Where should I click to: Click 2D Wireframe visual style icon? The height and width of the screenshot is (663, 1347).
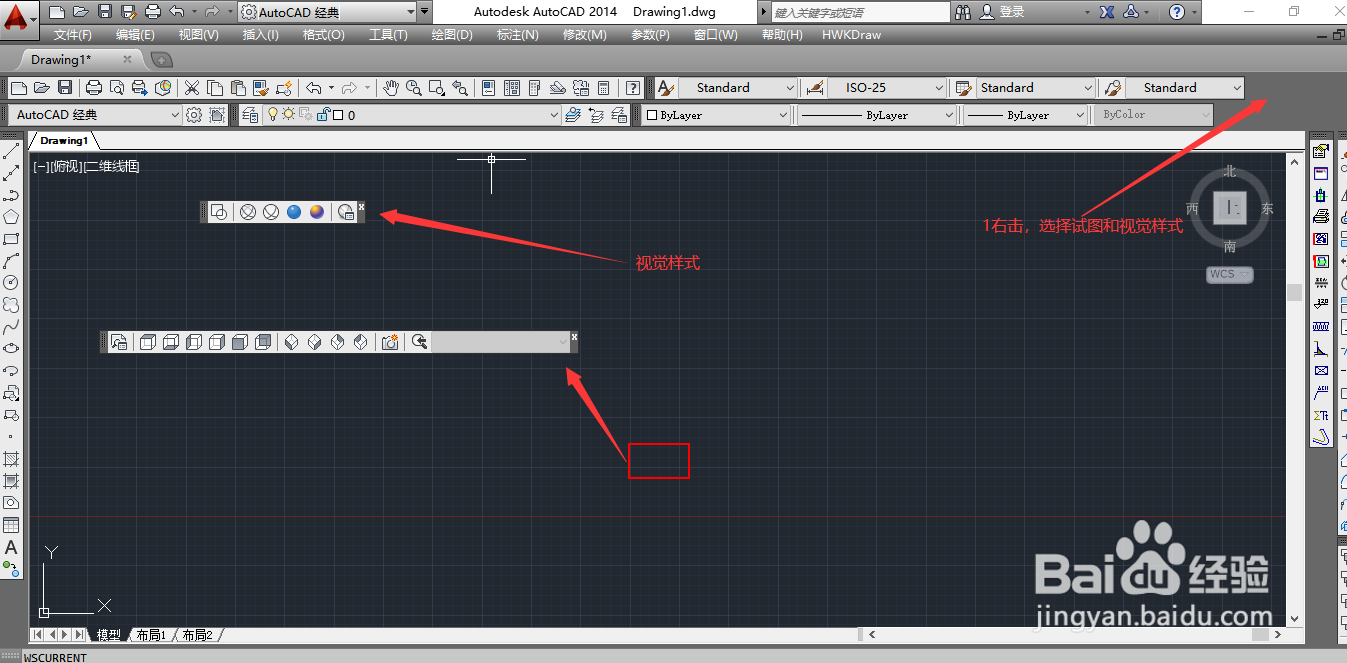[219, 212]
